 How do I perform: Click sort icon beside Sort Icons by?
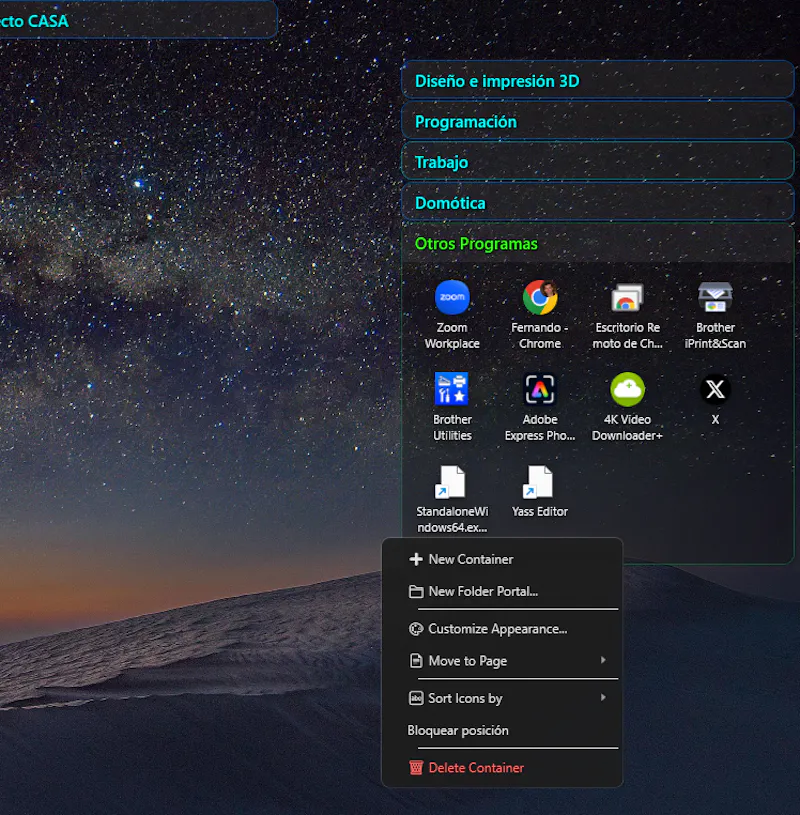pyautogui.click(x=416, y=698)
